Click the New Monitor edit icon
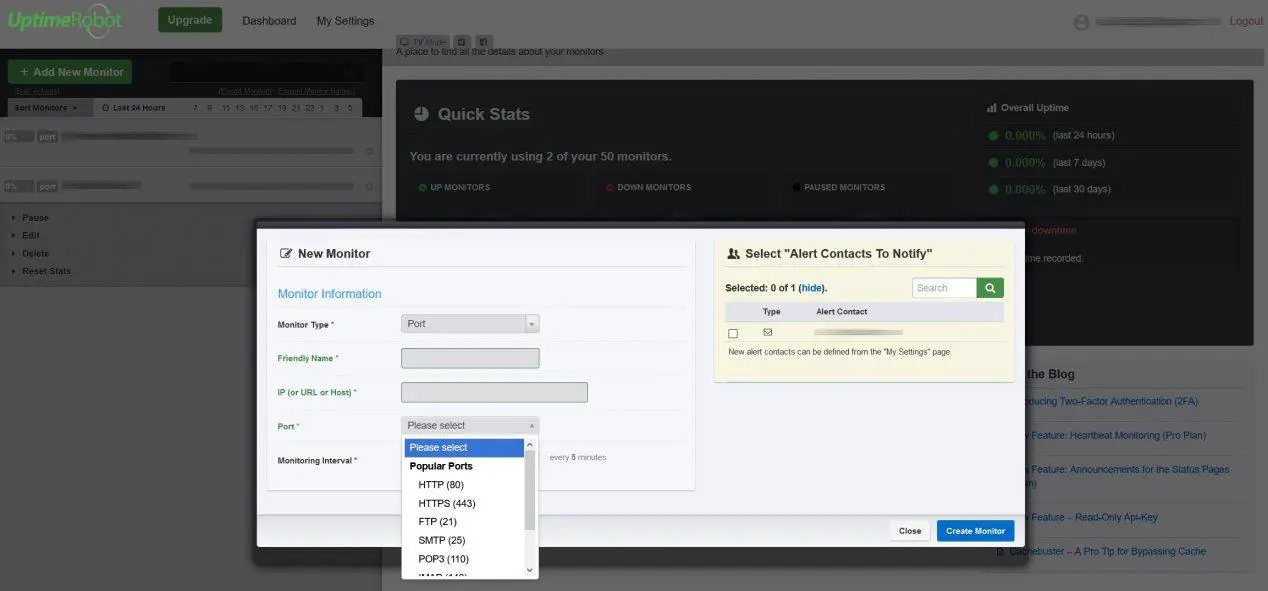 (x=286, y=254)
